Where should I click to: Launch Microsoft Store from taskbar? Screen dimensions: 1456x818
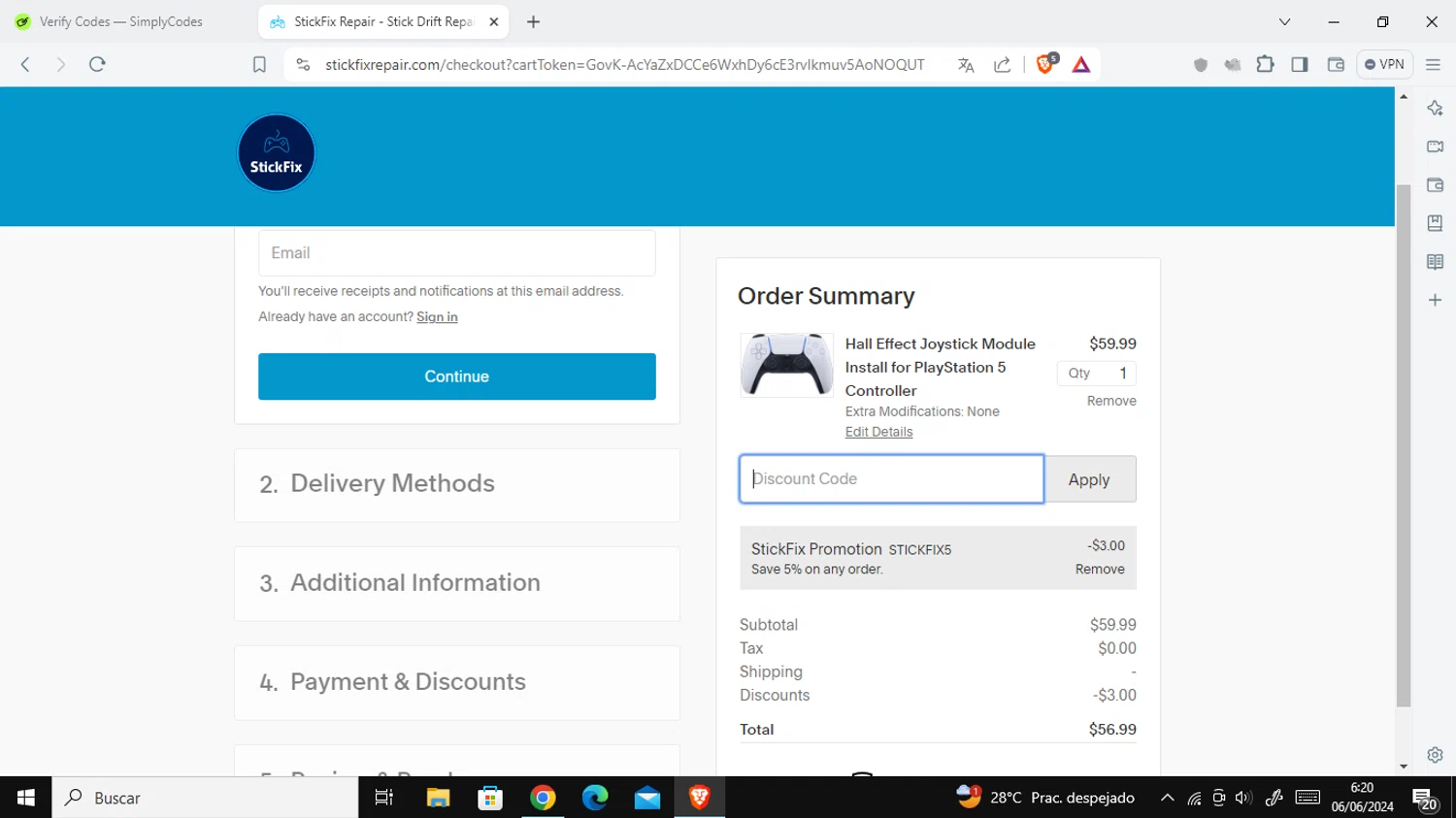coord(490,798)
